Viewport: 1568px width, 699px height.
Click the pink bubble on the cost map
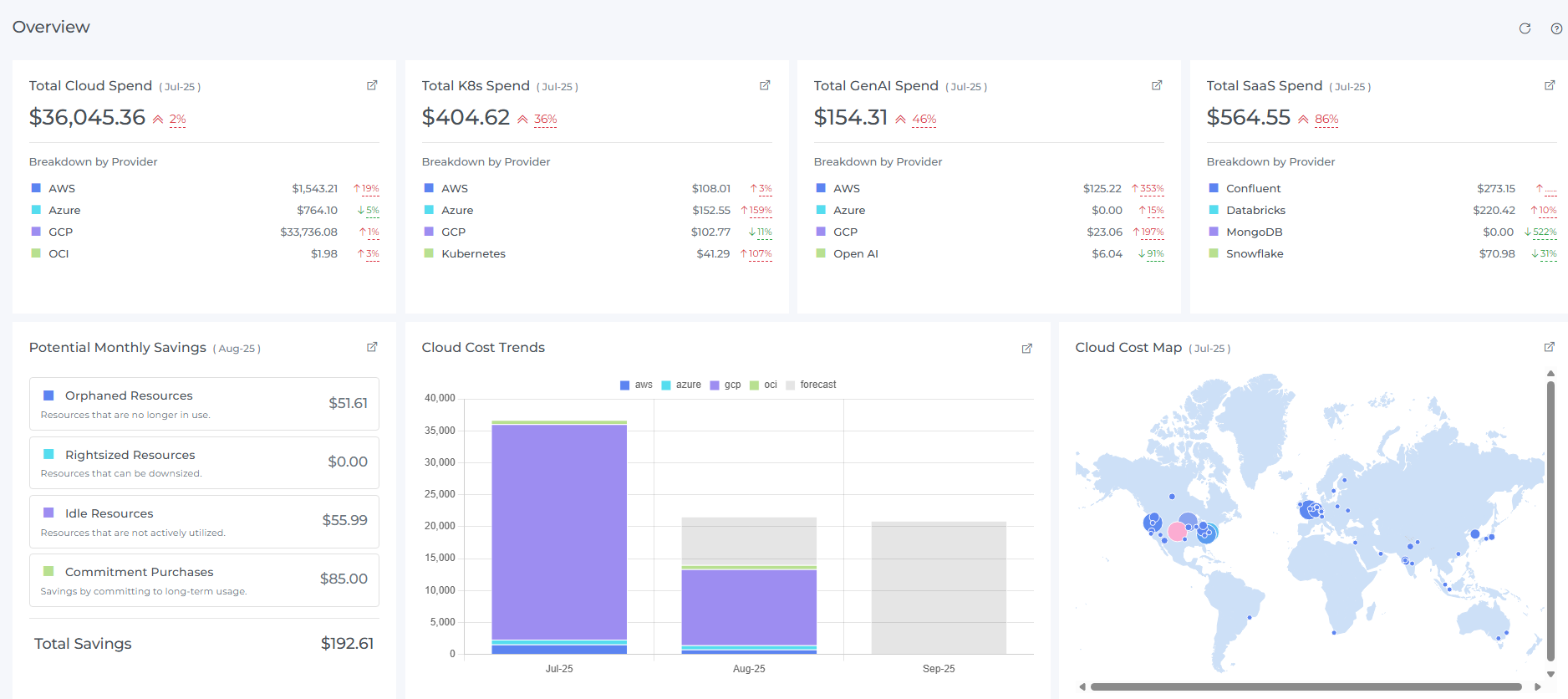coord(1177,531)
